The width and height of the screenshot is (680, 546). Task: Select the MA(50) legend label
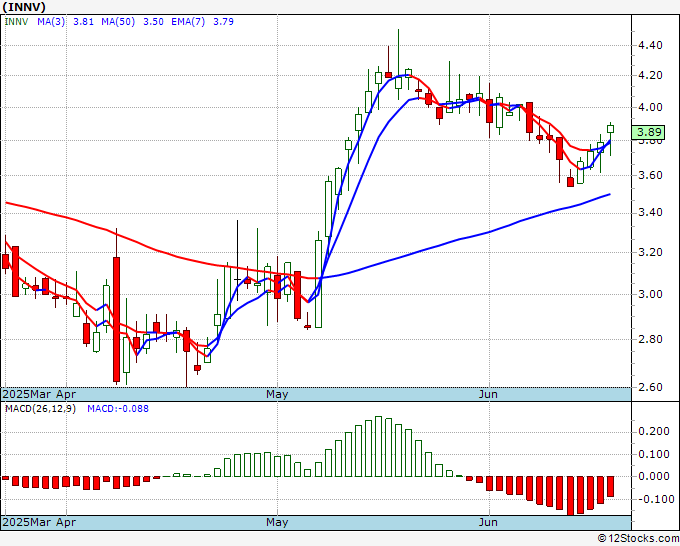pyautogui.click(x=118, y=22)
